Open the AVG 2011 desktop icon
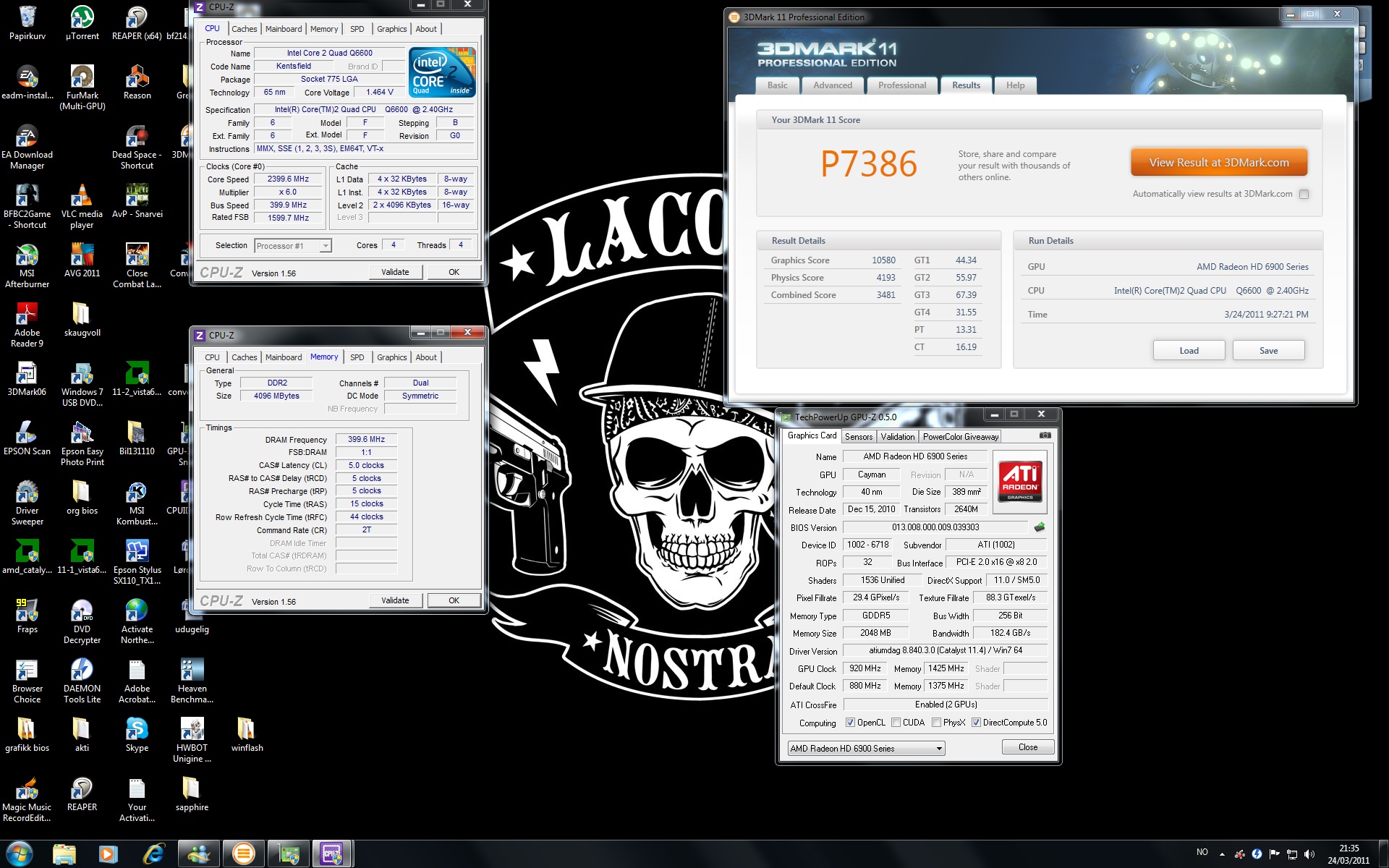Viewport: 1389px width, 868px height. [x=82, y=260]
